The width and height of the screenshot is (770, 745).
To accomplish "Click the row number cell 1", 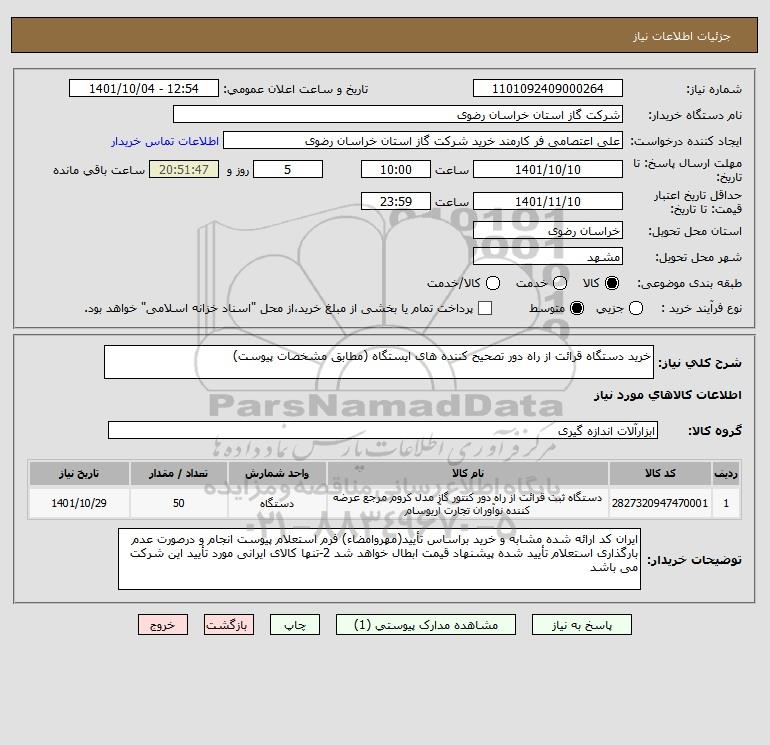I will point(726,503).
